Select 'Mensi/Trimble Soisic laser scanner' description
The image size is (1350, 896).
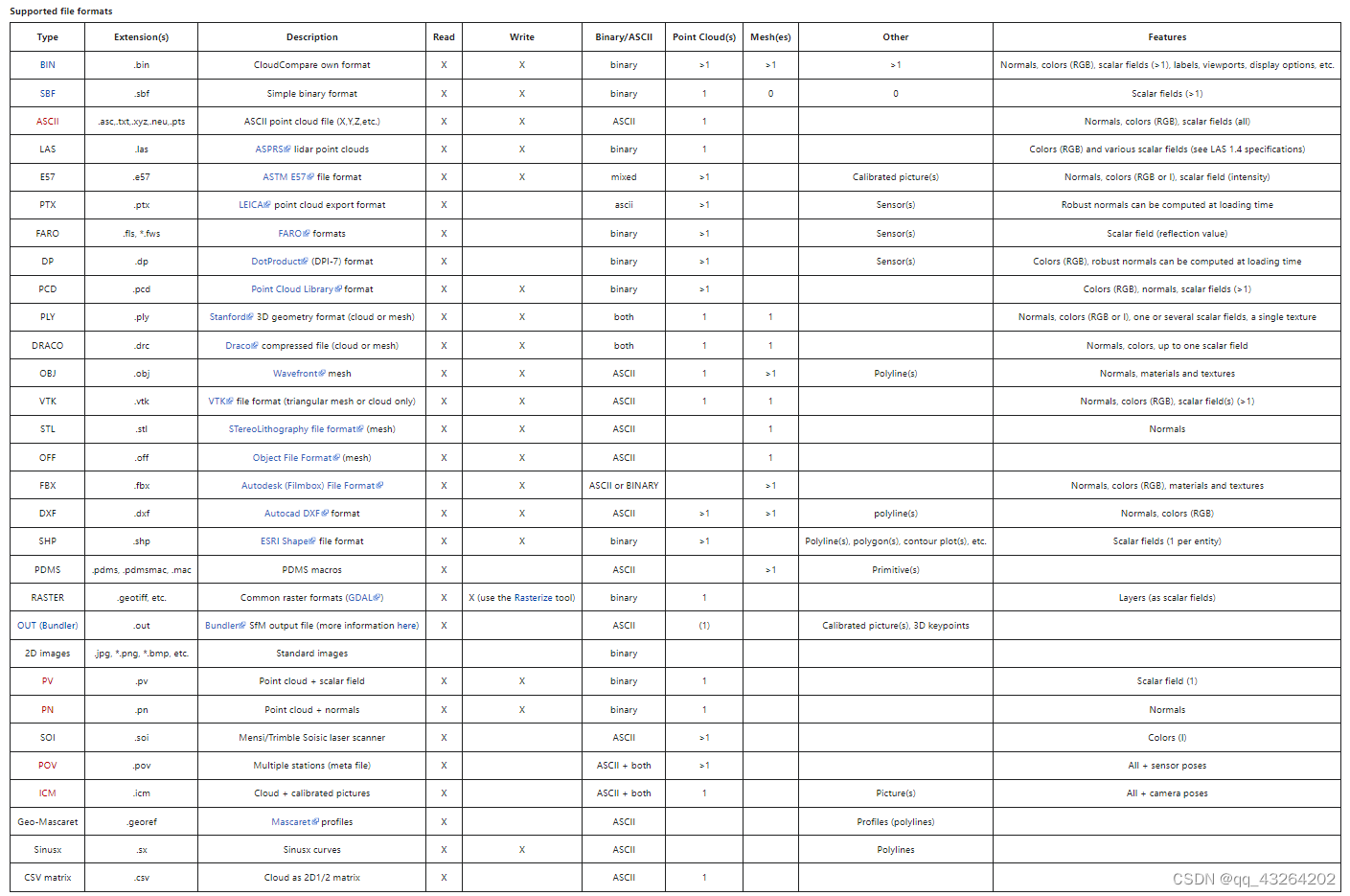click(x=312, y=738)
